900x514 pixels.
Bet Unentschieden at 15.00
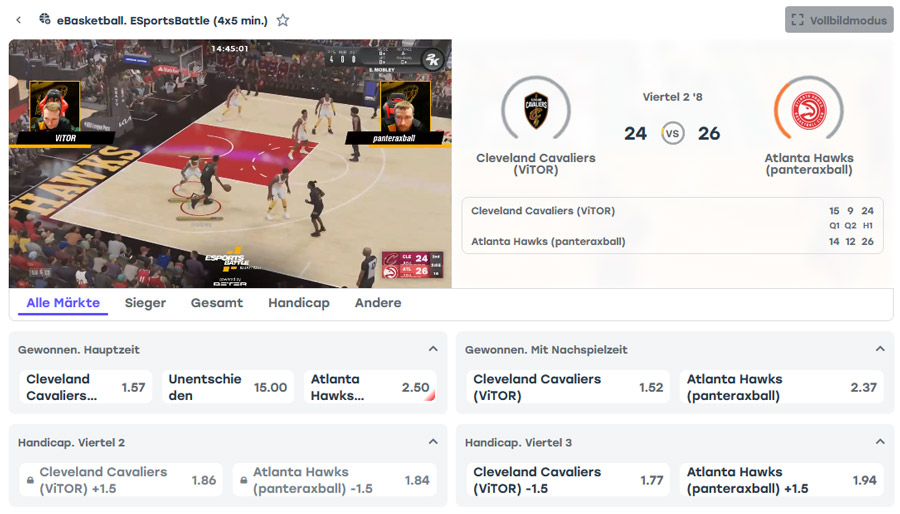click(x=228, y=387)
